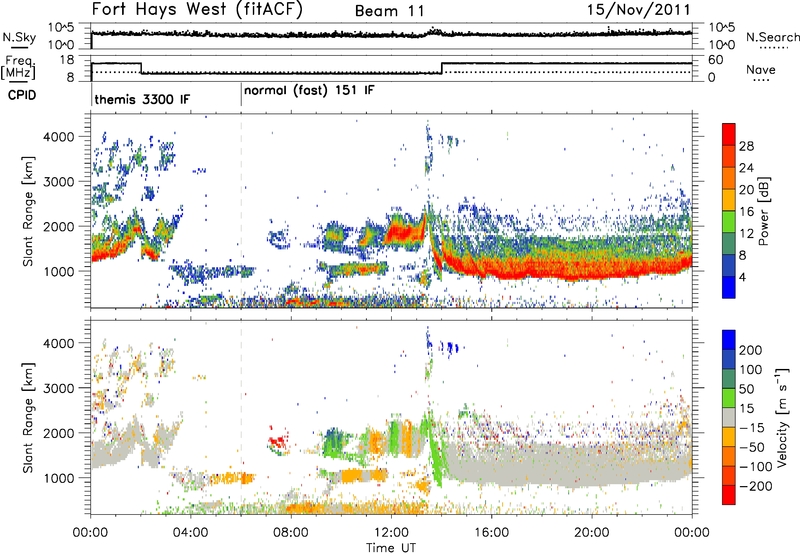Click the date '15/Nov/2011' in the header
The width and height of the screenshot is (800, 554).
tap(639, 9)
